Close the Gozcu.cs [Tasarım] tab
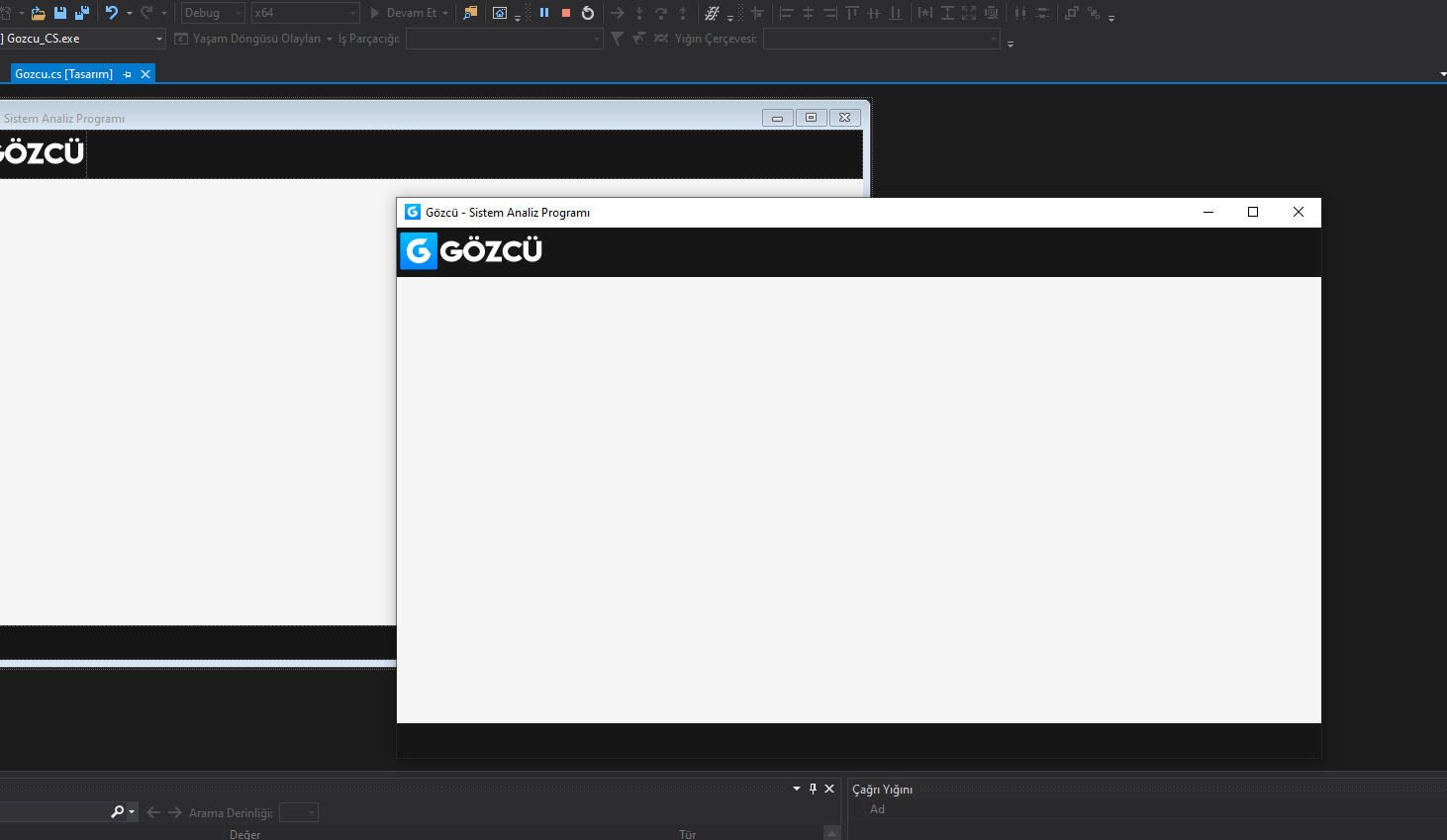This screenshot has width=1447, height=840. 145,74
